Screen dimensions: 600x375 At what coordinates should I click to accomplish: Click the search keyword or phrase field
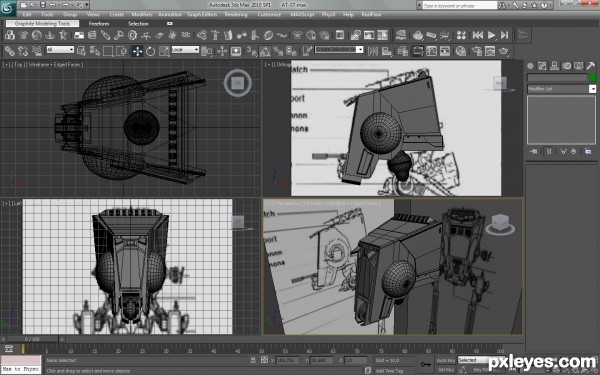[x=459, y=5]
